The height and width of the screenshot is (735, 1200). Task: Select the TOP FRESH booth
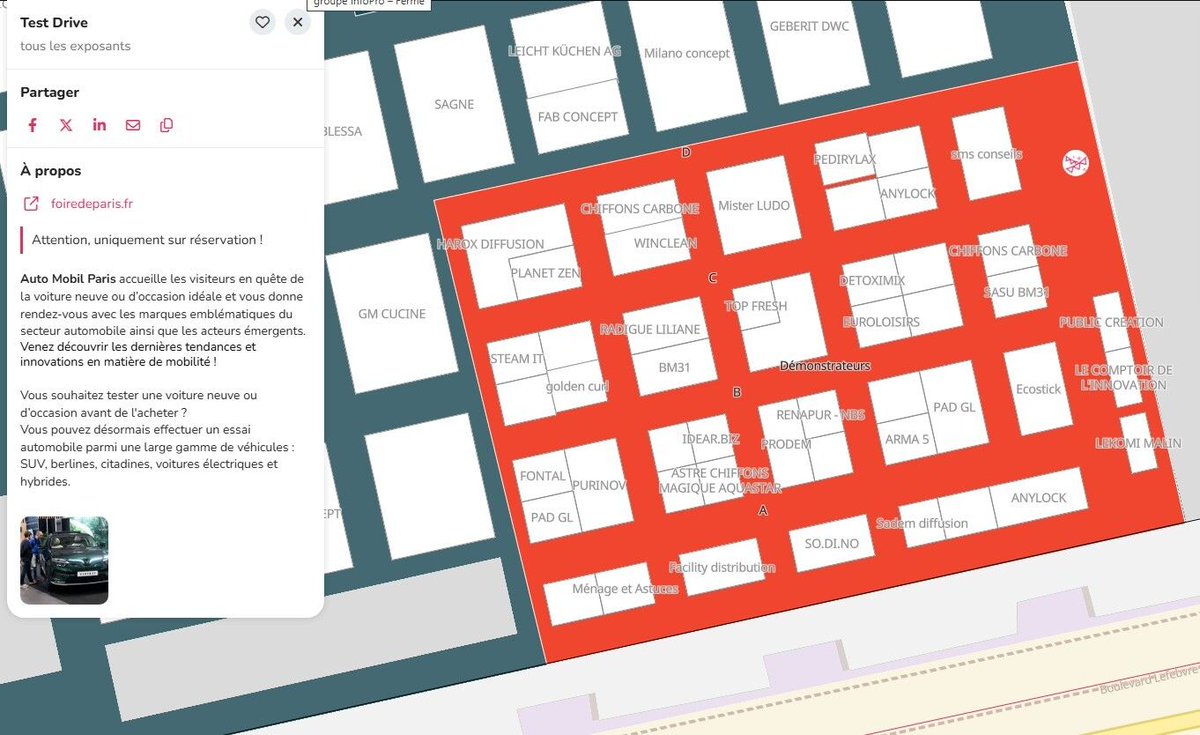pyautogui.click(x=756, y=307)
